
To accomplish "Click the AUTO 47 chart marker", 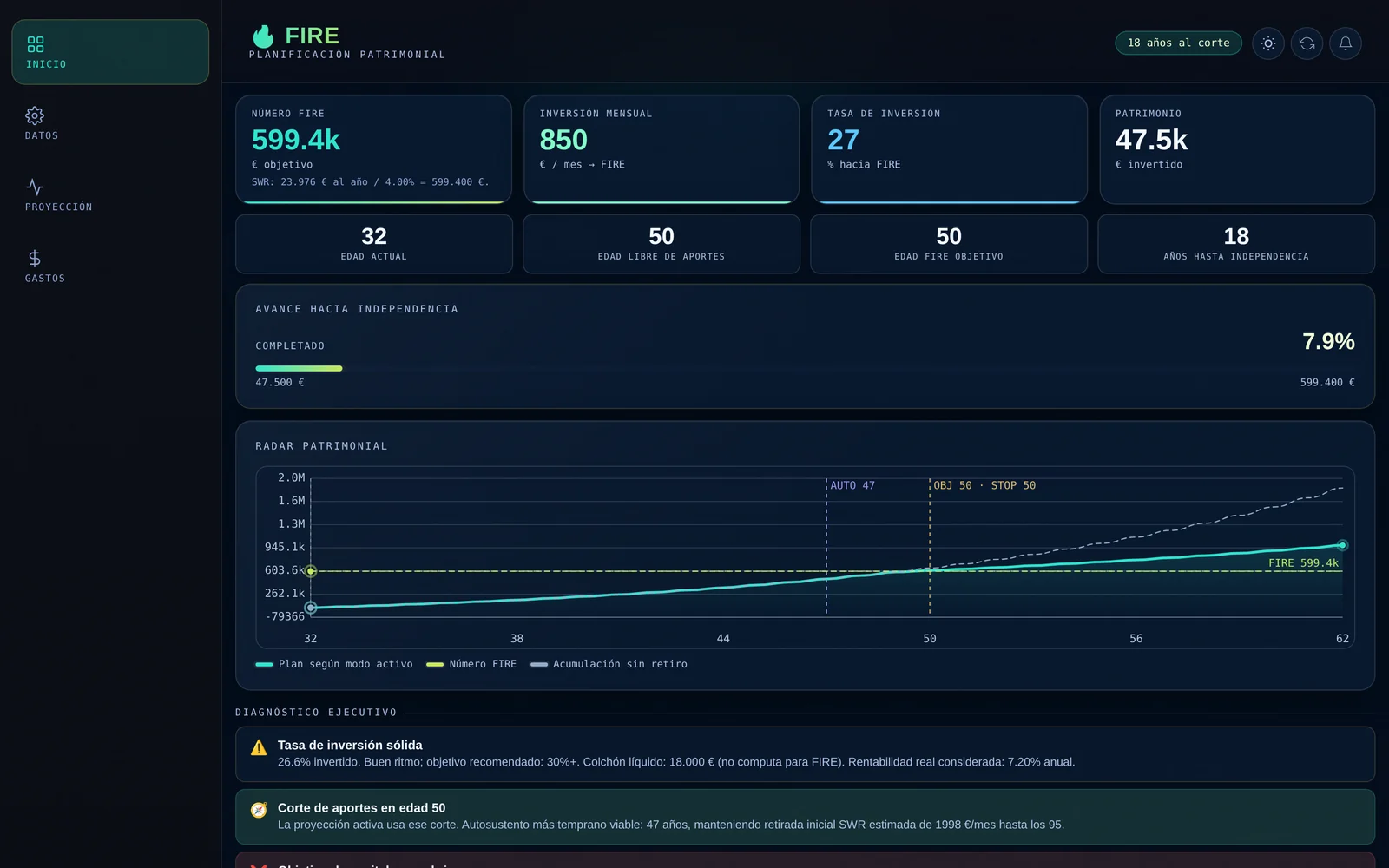I will [852, 485].
